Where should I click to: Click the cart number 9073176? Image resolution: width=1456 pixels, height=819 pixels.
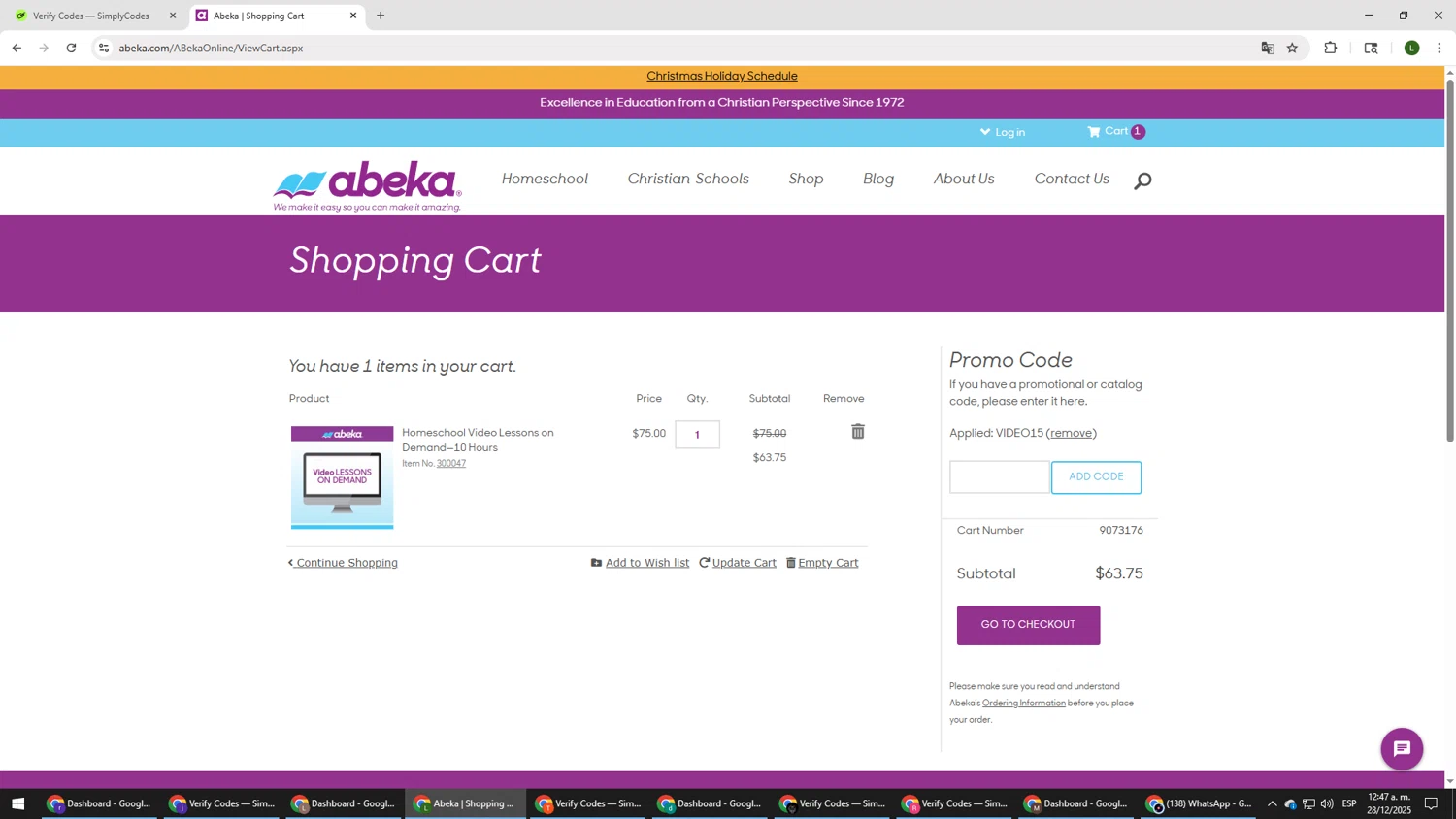pyautogui.click(x=1121, y=531)
